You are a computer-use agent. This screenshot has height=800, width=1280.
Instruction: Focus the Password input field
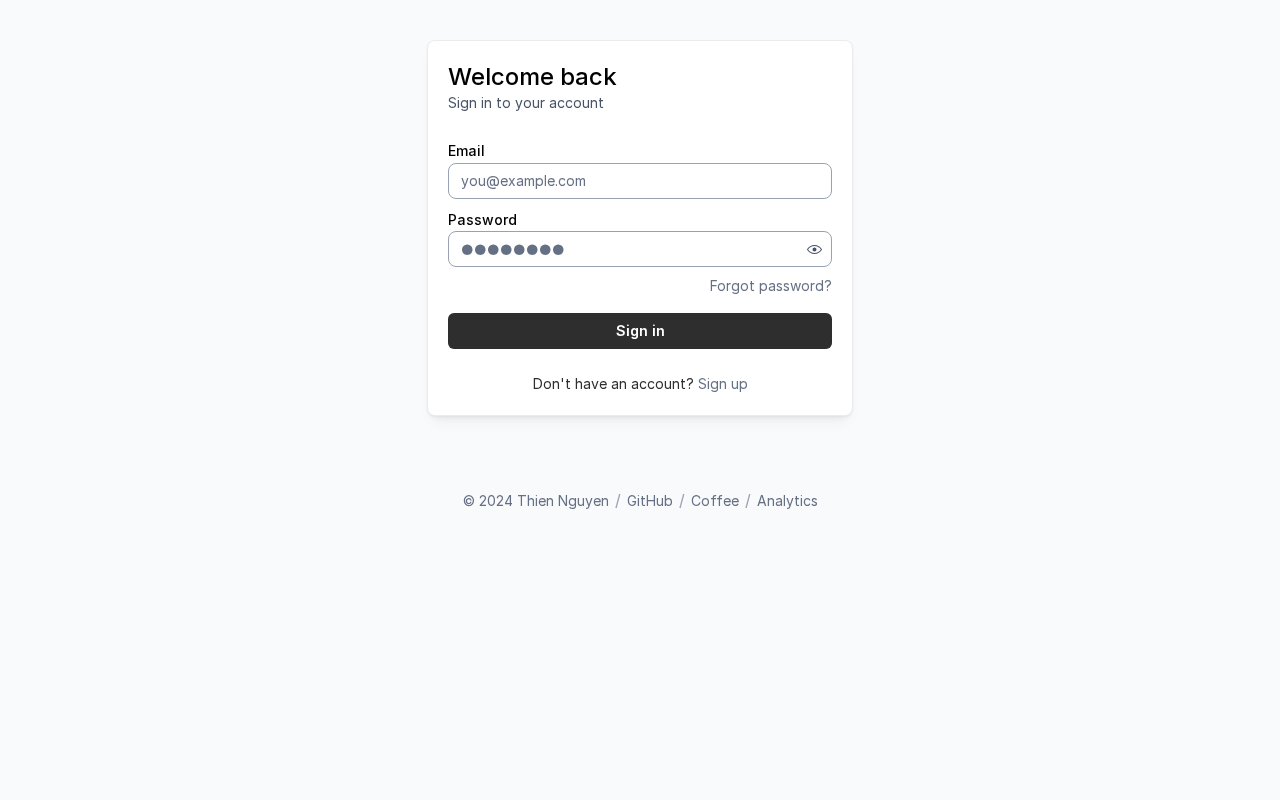(x=680, y=249)
